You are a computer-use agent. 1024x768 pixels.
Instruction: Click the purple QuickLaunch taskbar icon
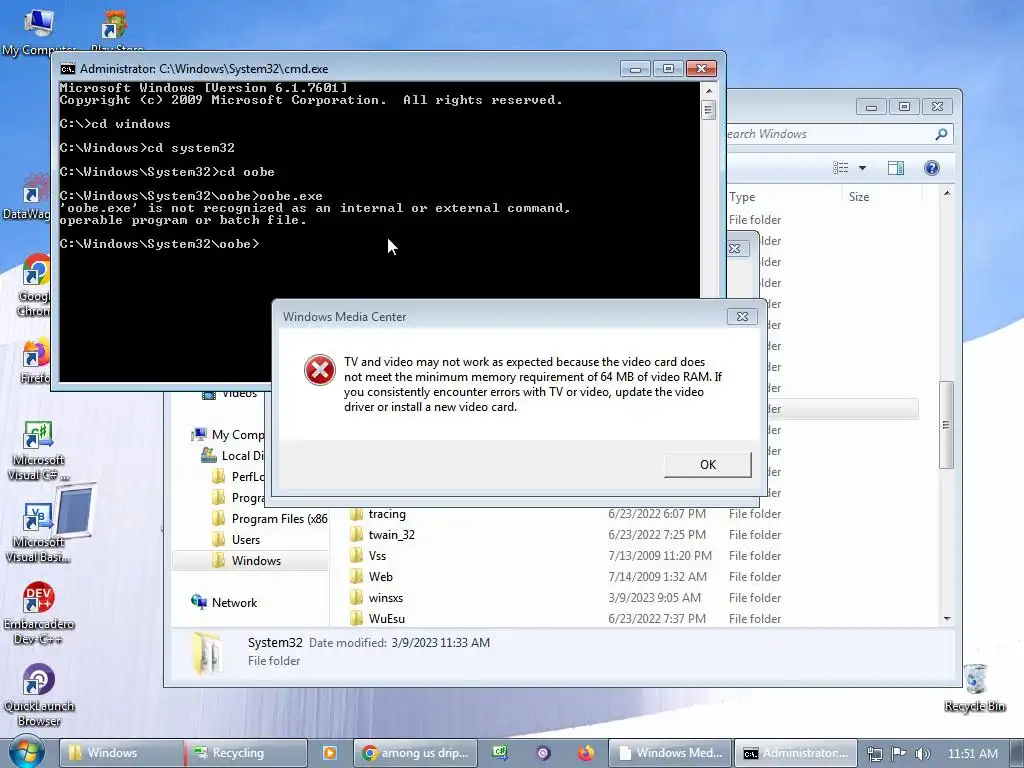[x=543, y=753]
